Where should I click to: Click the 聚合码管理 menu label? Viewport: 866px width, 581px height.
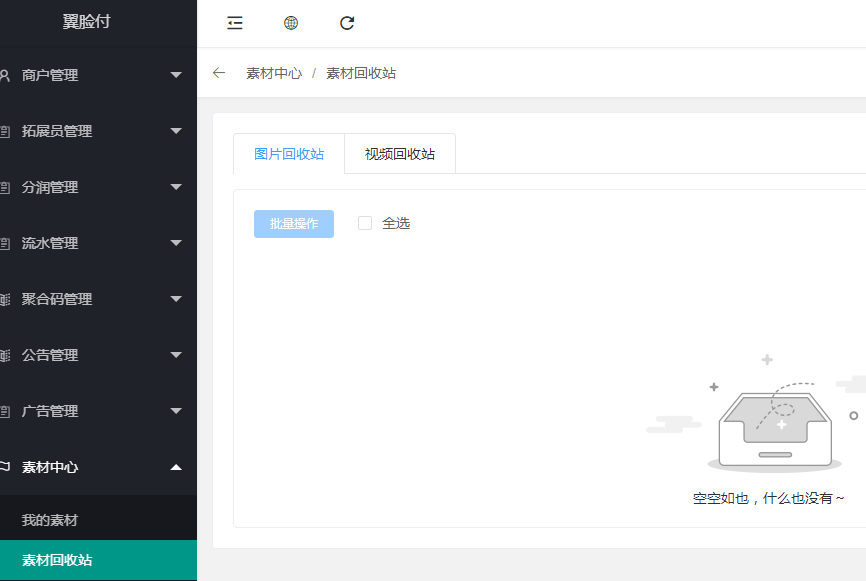coord(57,299)
